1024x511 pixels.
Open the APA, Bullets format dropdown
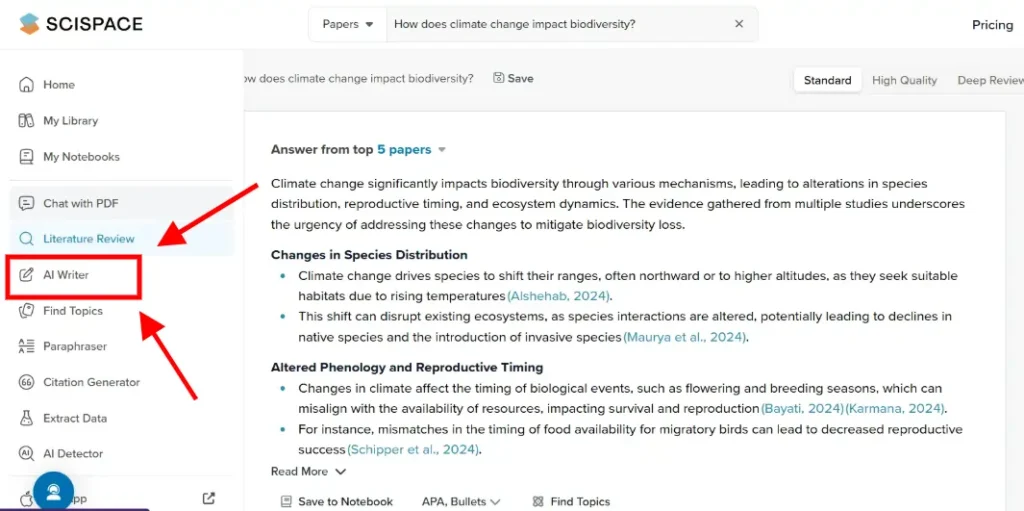pos(461,501)
